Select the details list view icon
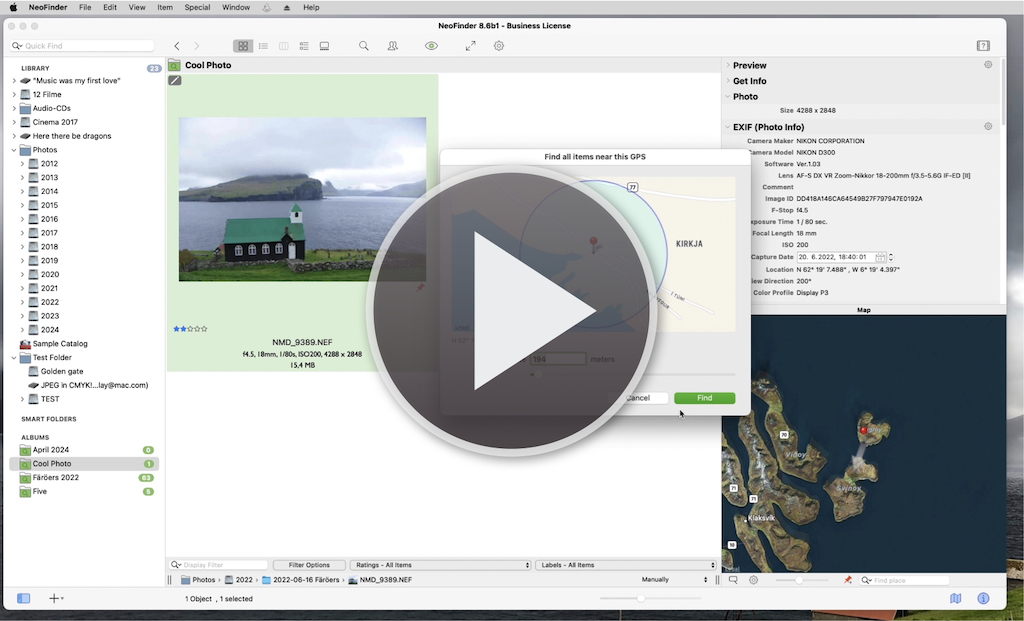The image size is (1024, 621). [304, 46]
